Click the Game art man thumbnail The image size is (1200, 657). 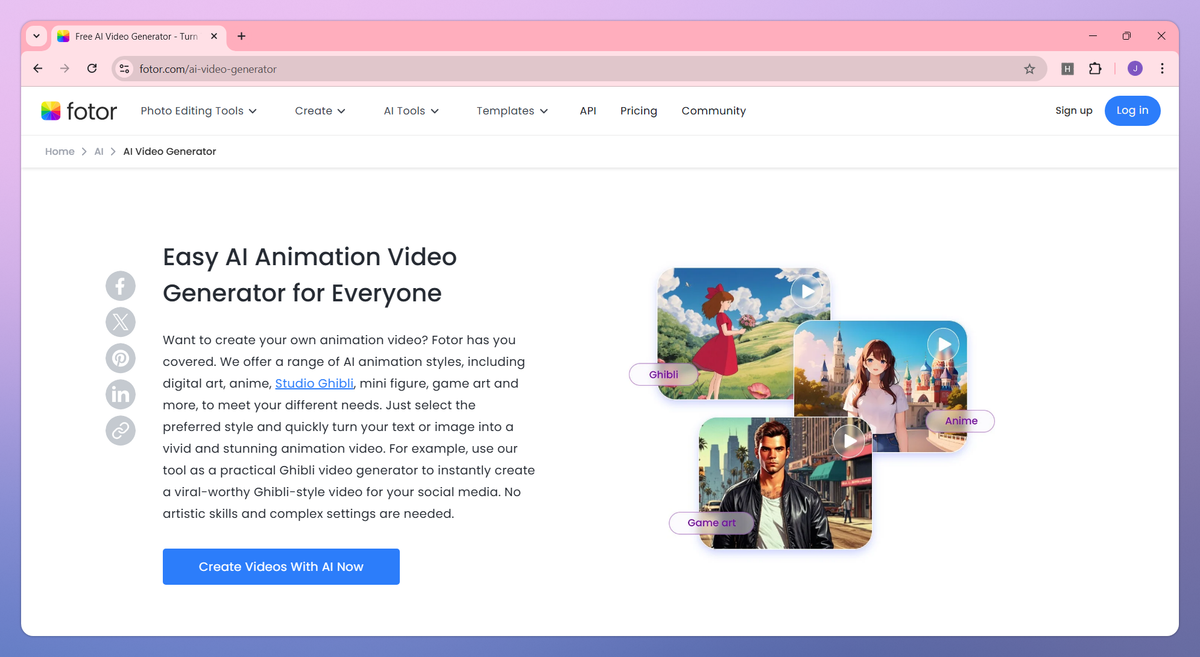pyautogui.click(x=785, y=483)
